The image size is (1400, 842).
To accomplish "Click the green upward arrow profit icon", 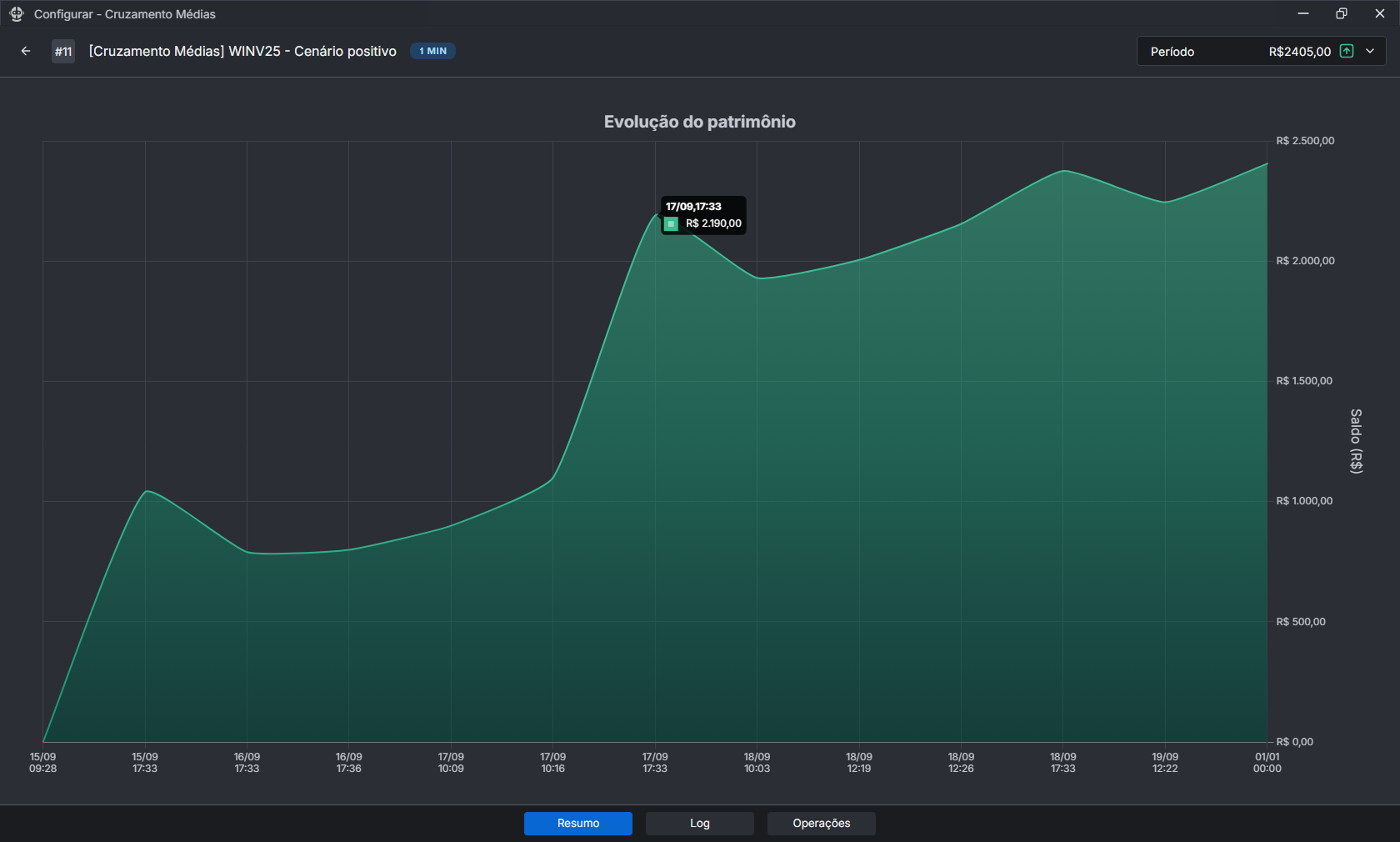I will pyautogui.click(x=1346, y=51).
